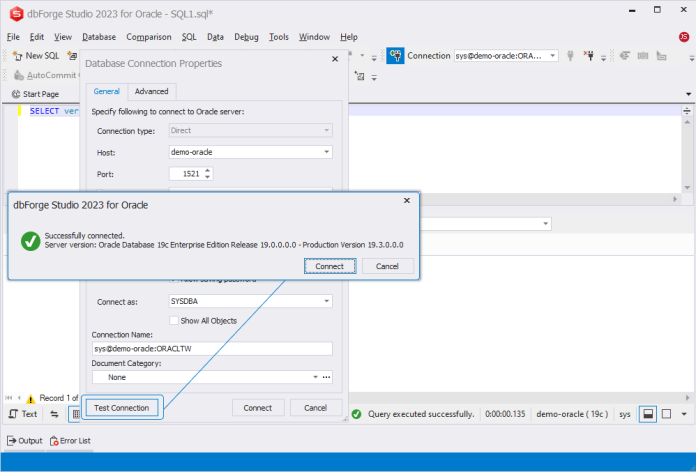
Task: Open the Error List panel
Action: pyautogui.click(x=71, y=440)
